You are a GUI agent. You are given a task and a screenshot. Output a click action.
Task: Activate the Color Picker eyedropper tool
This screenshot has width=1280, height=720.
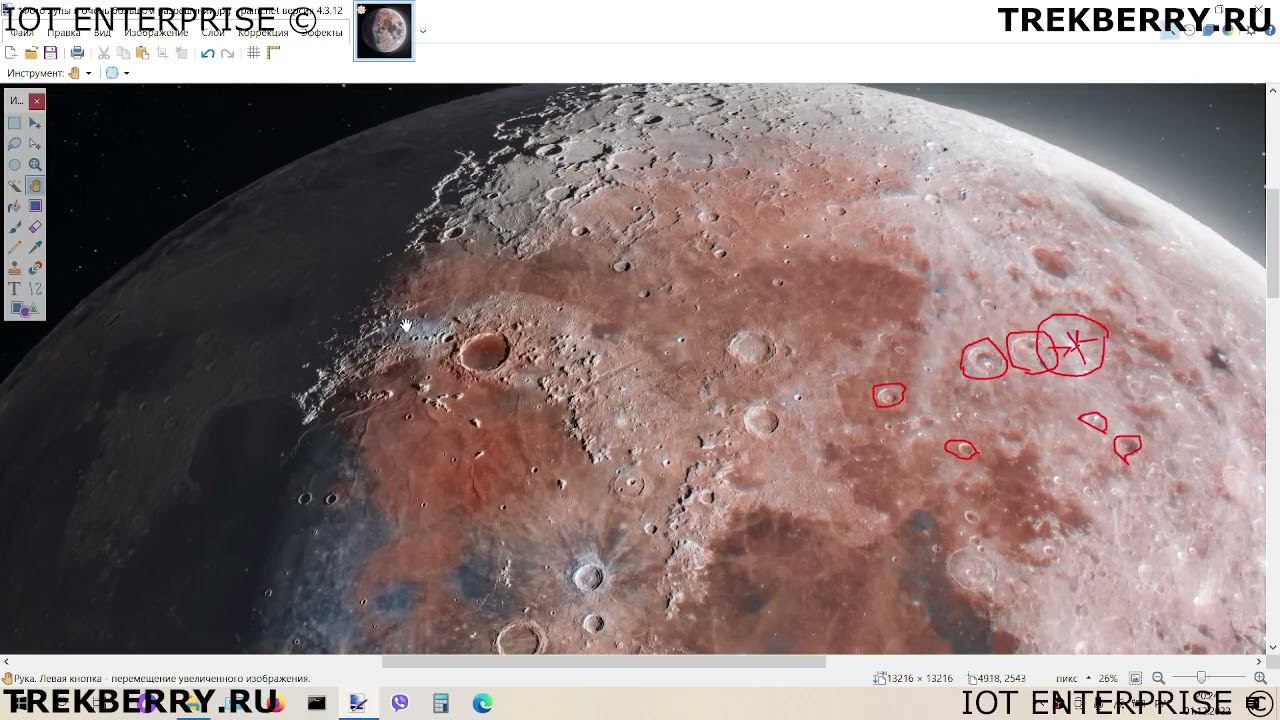(x=35, y=247)
